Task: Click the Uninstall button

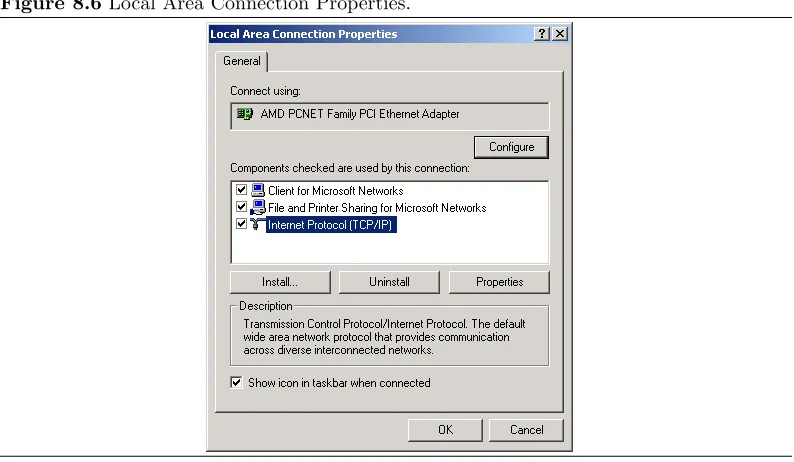Action: [389, 282]
